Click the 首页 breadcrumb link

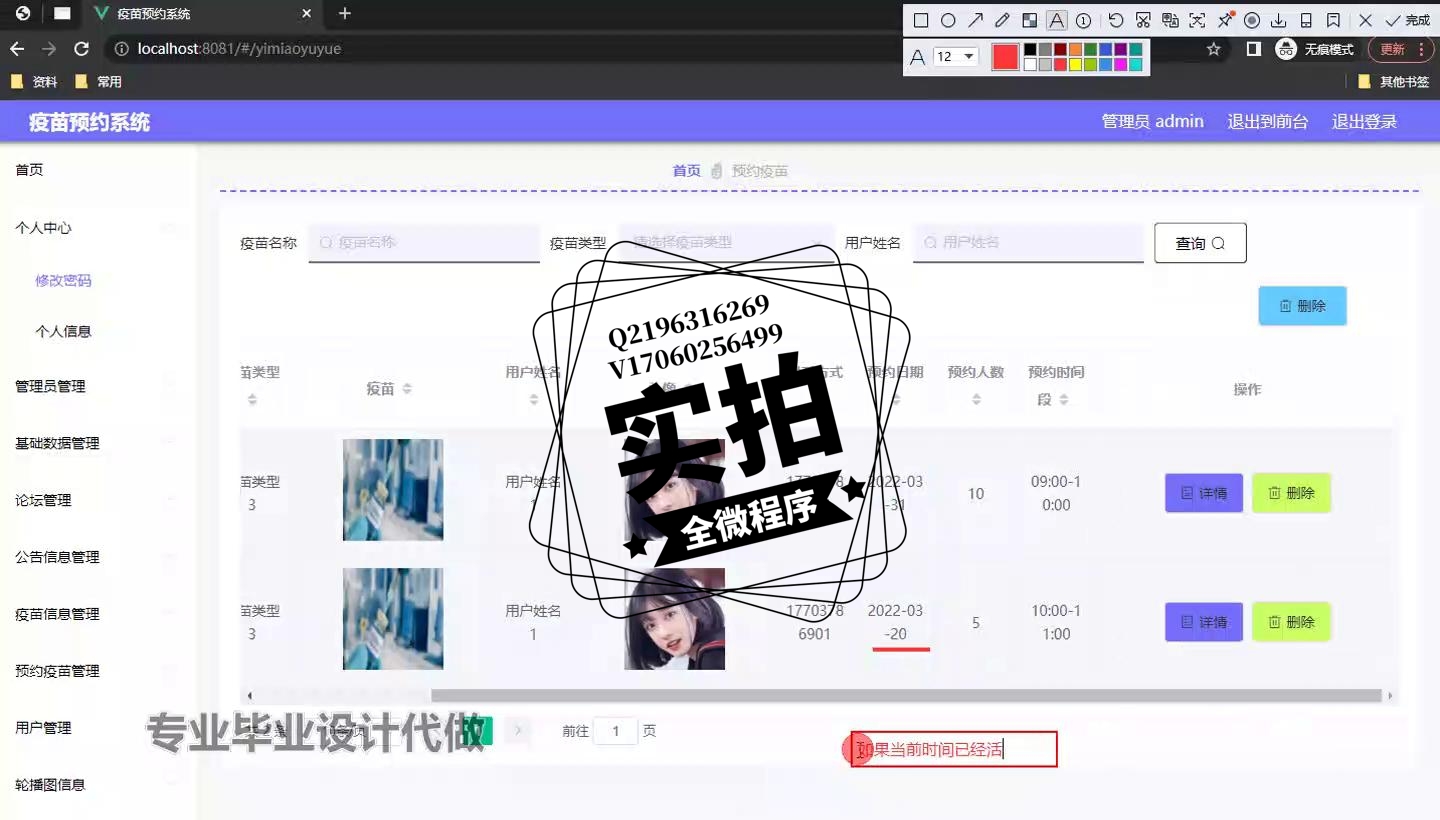pyautogui.click(x=686, y=171)
